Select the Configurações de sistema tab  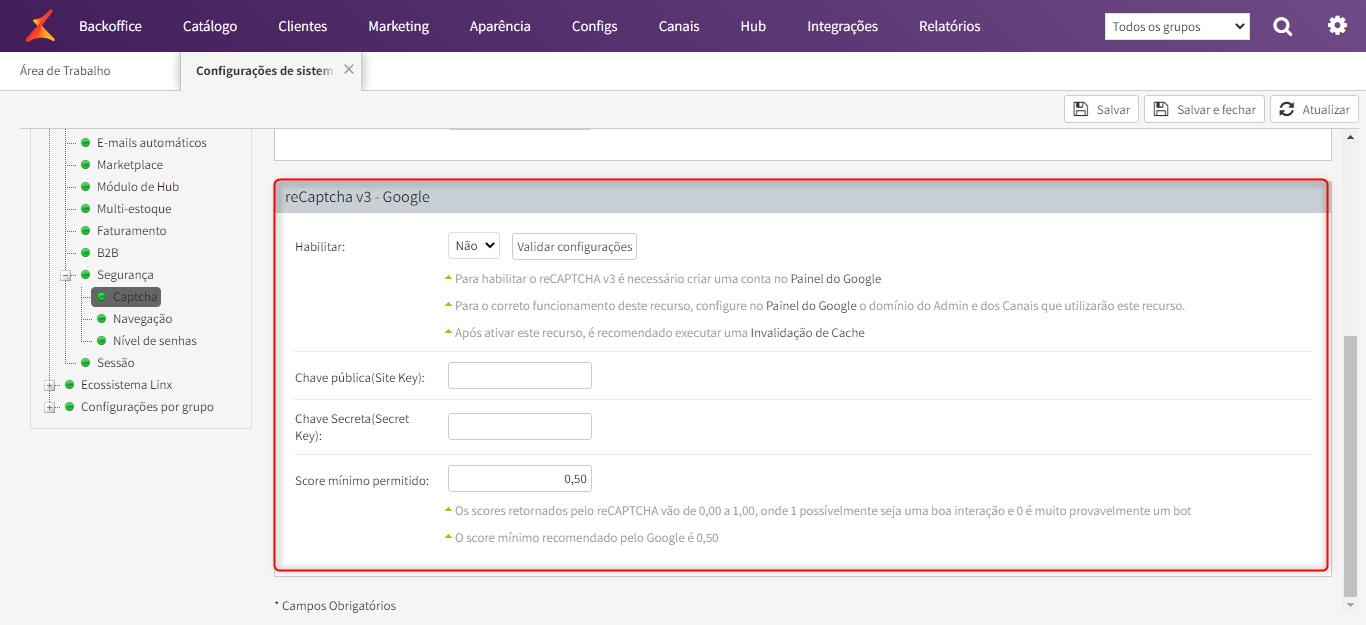(272, 71)
